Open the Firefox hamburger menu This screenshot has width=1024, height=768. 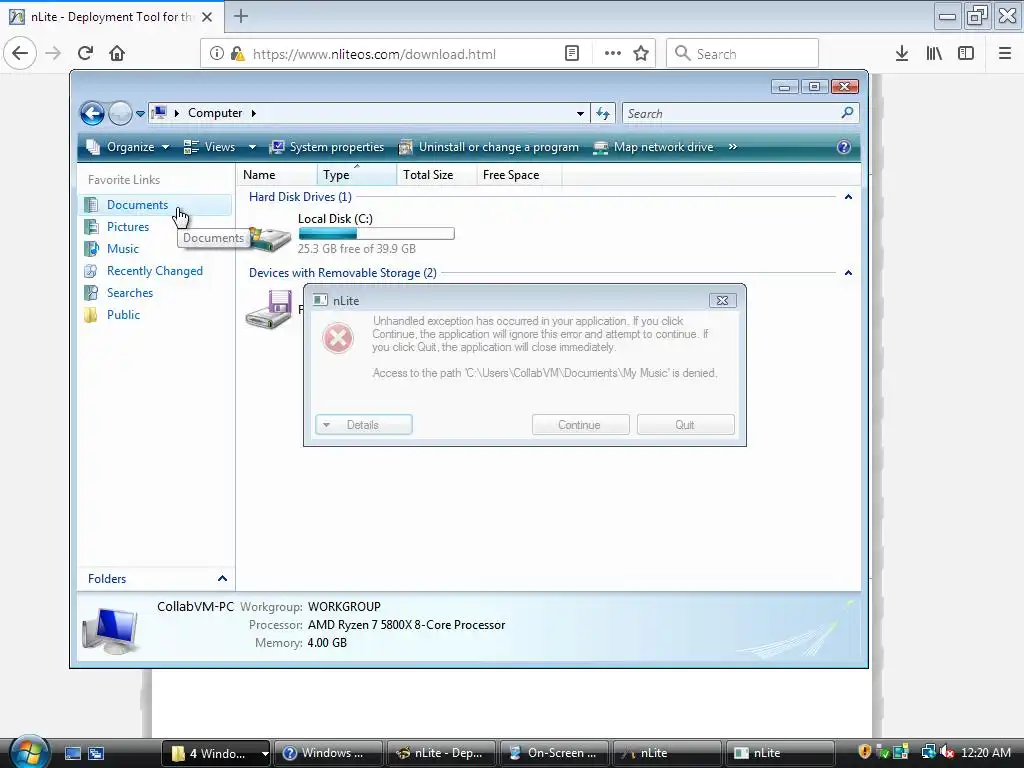click(1005, 54)
